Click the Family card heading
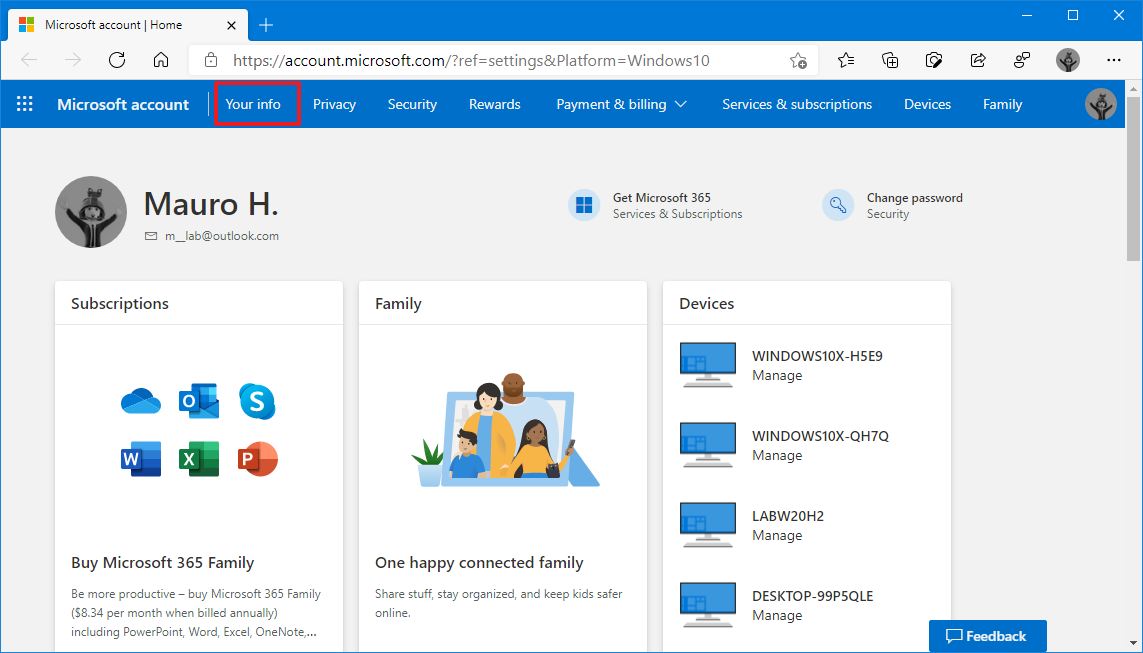1143x653 pixels. click(x=398, y=303)
